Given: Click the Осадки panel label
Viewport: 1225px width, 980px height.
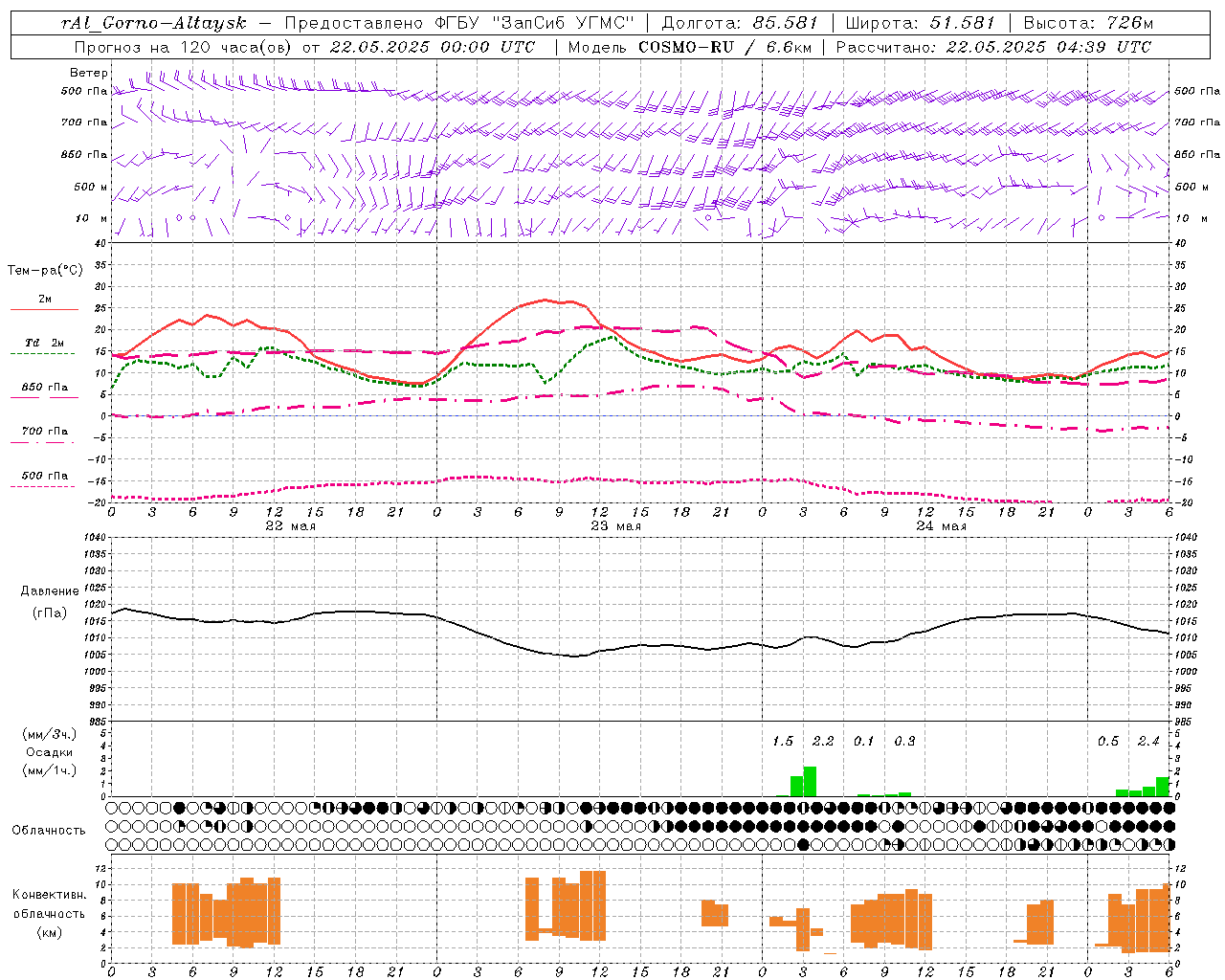Looking at the screenshot, I should click(x=49, y=752).
